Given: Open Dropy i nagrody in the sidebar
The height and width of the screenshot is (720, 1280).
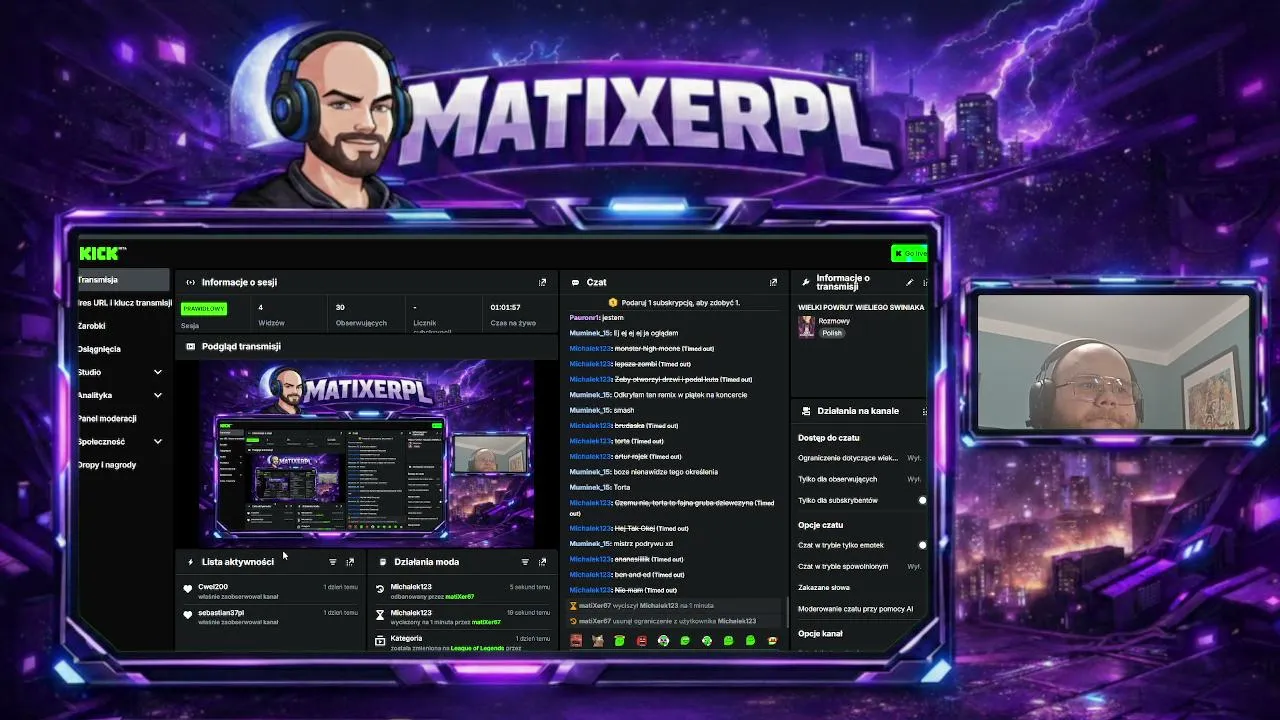Looking at the screenshot, I should 107,464.
